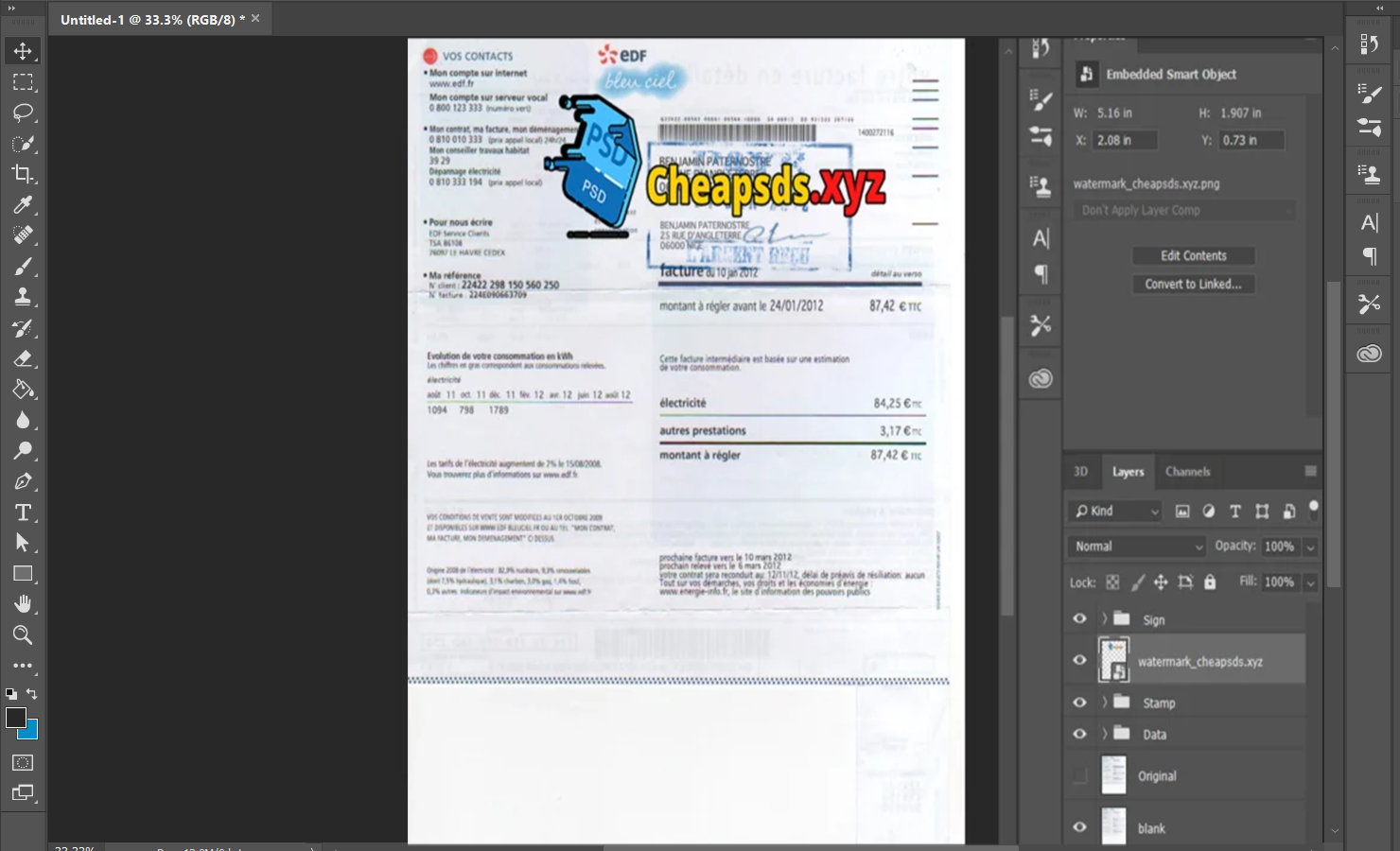Click the foreground color swatch
Viewport: 1400px width, 851px height.
[16, 718]
